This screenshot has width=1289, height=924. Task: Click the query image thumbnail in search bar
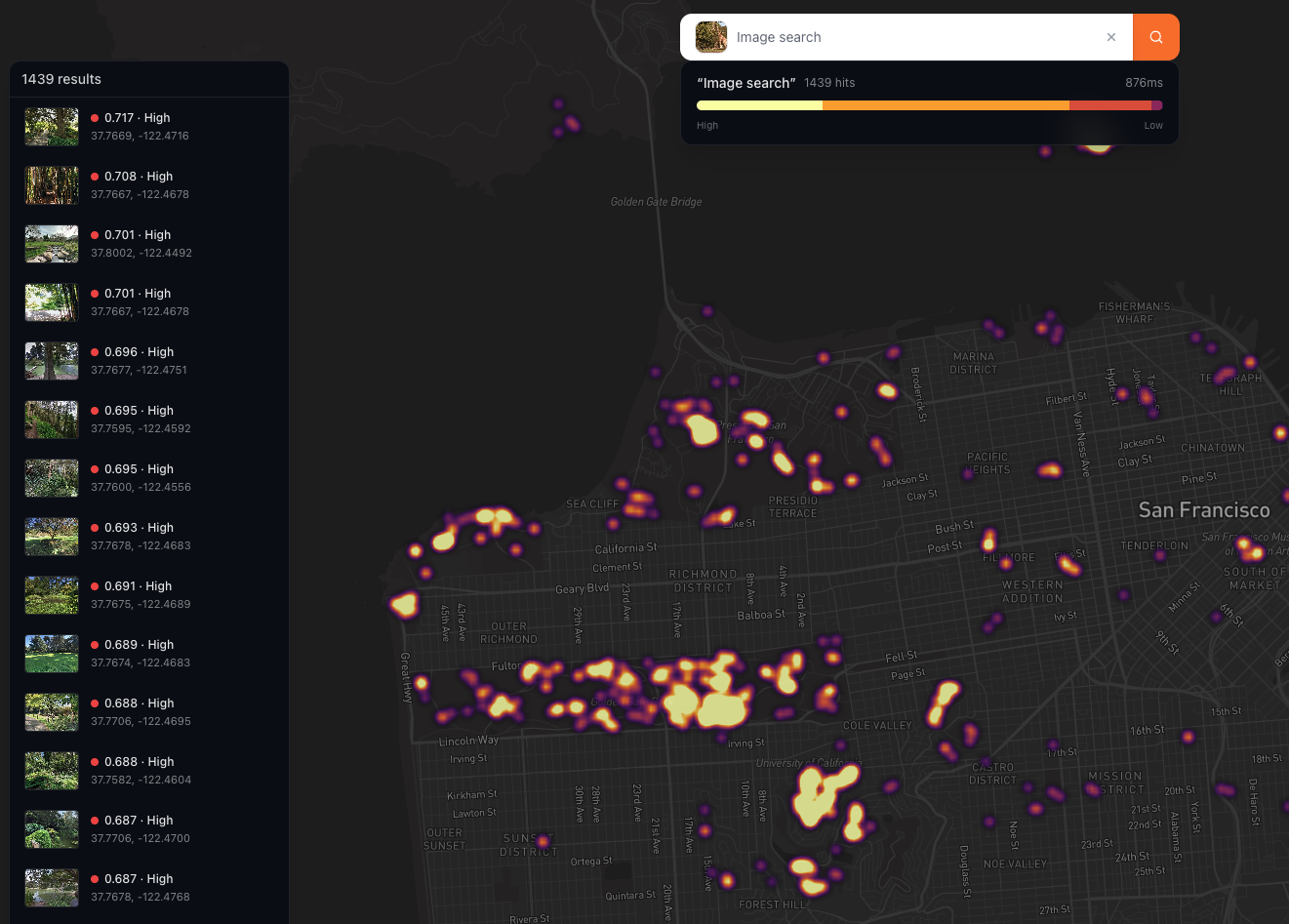pos(710,37)
